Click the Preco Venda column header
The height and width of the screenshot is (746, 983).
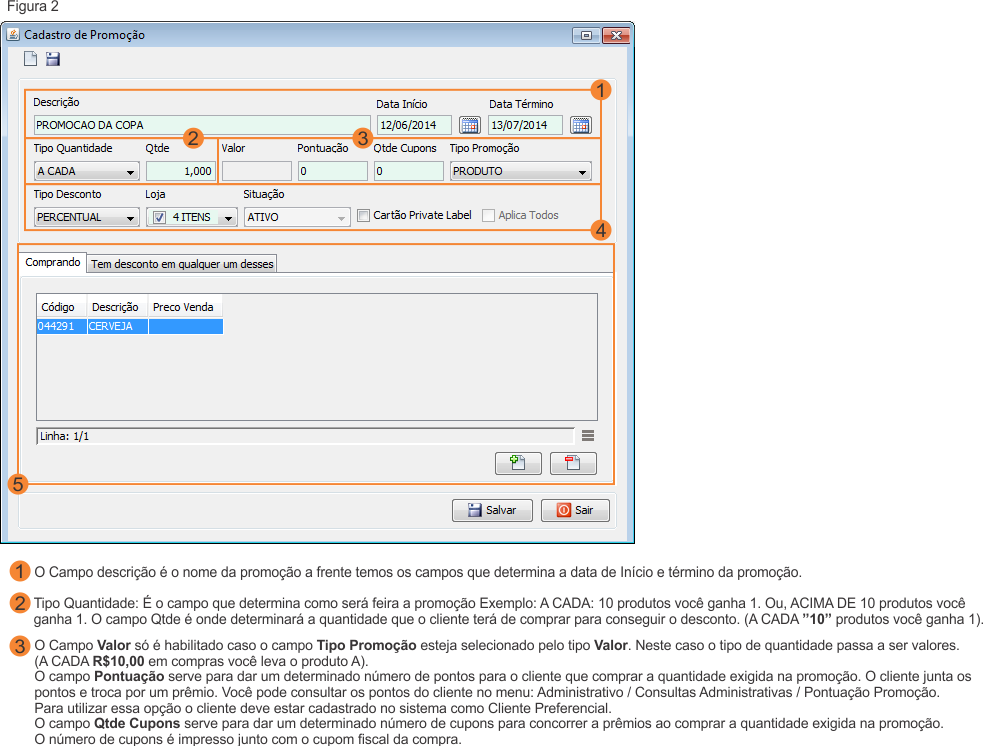[x=185, y=307]
